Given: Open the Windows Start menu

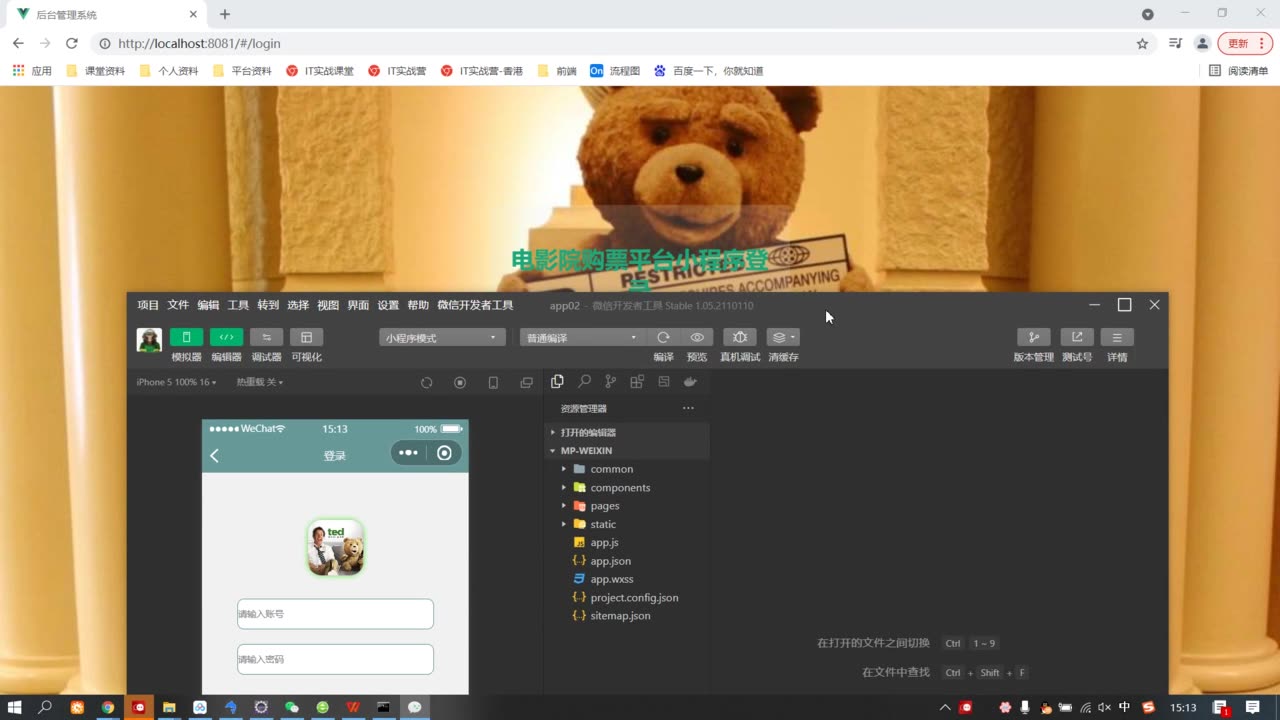Looking at the screenshot, I should (x=15, y=707).
